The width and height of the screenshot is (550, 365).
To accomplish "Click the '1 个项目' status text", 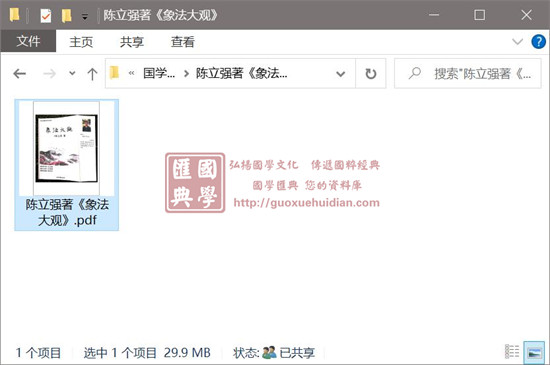I will click(x=38, y=353).
